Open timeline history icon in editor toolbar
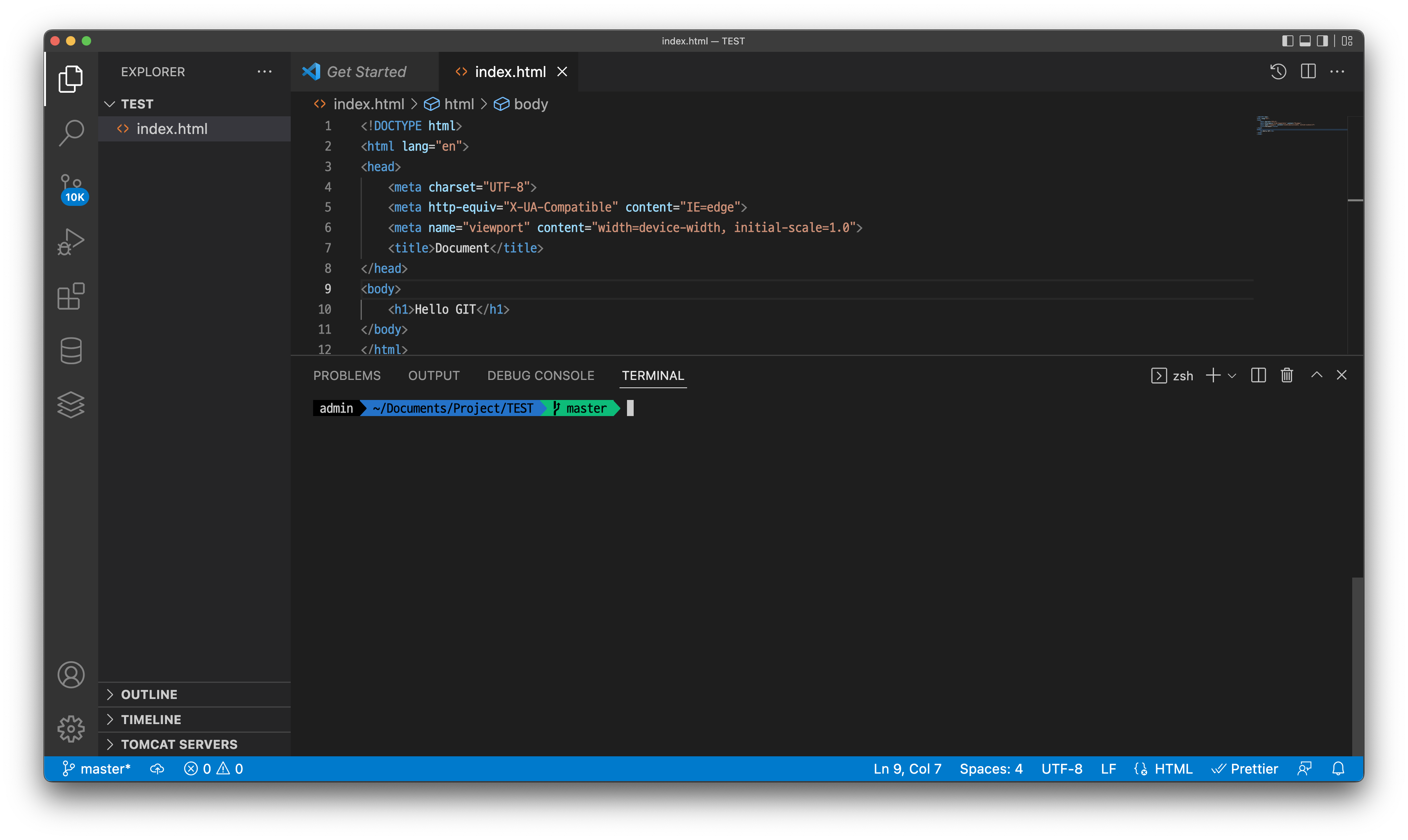 click(x=1278, y=72)
